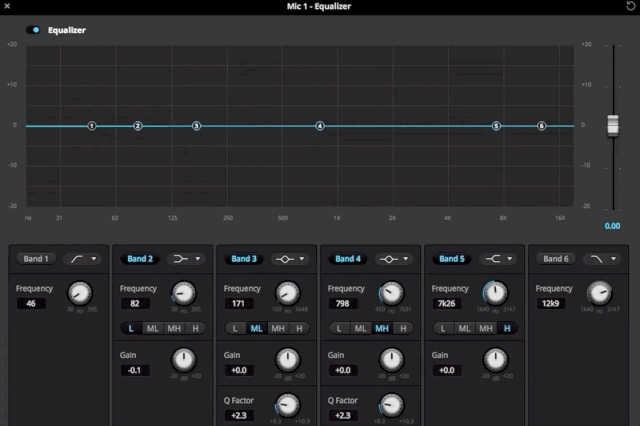Select band node 1 on the EQ graph
640x426 pixels.
coord(92,126)
